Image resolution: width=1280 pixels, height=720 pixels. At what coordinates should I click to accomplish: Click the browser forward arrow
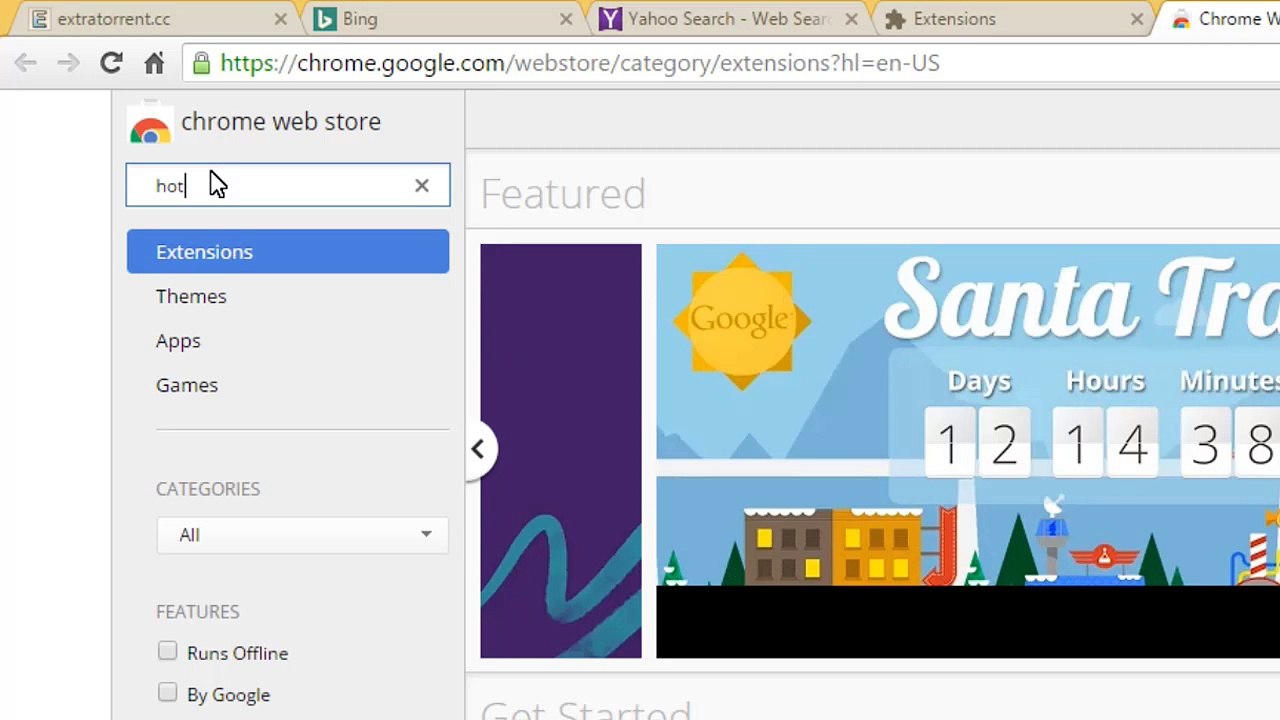click(x=68, y=63)
